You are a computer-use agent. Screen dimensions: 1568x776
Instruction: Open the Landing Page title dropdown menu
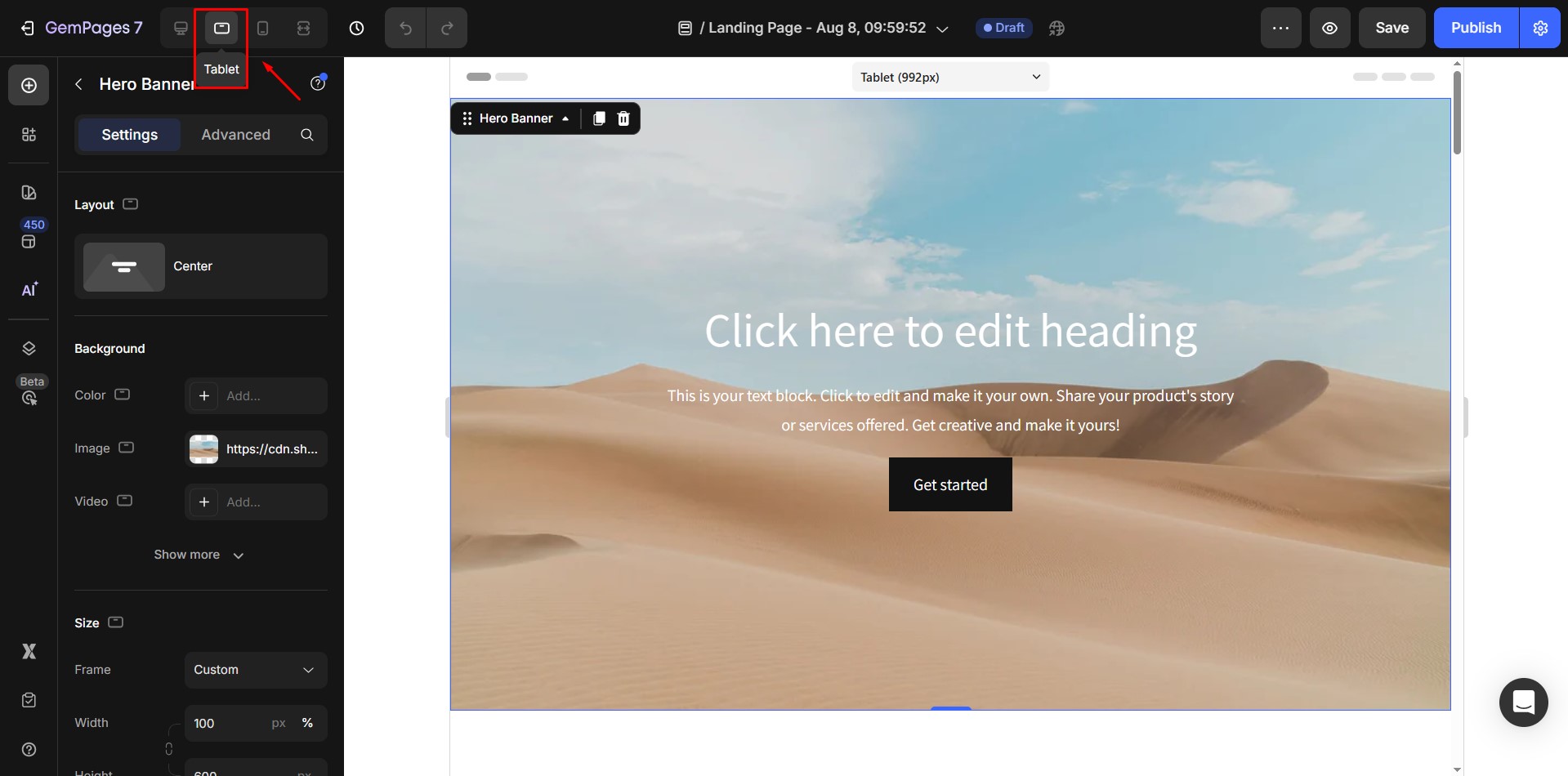942,28
